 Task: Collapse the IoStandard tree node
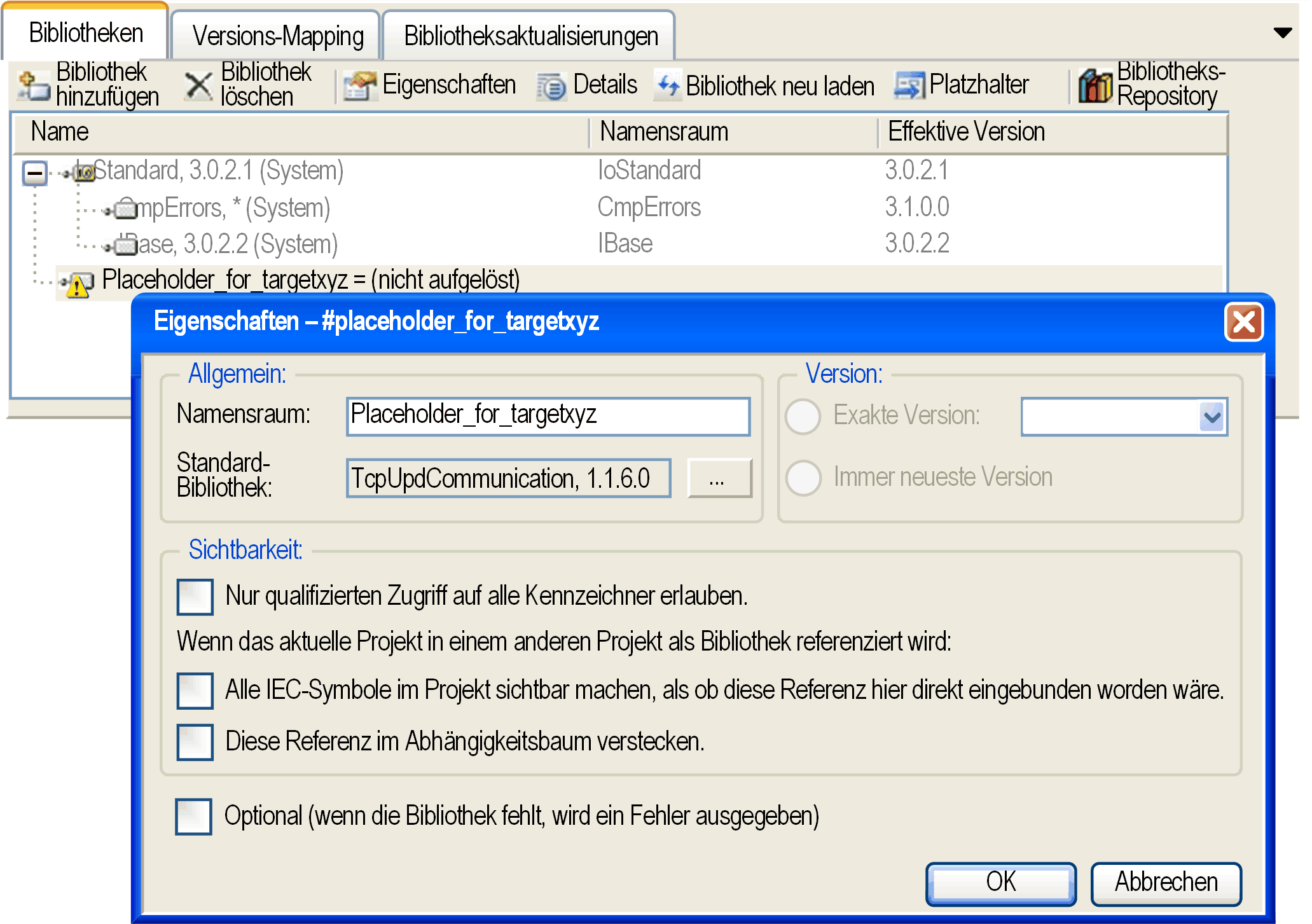pos(35,172)
